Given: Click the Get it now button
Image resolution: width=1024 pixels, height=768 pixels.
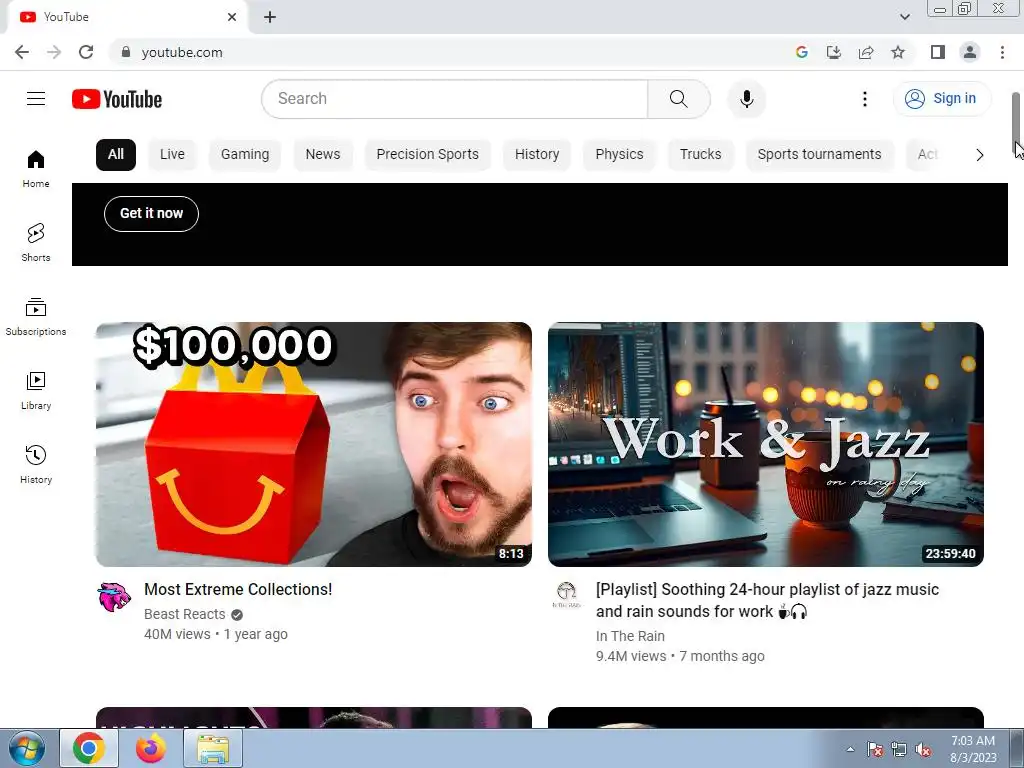Looking at the screenshot, I should tap(152, 214).
